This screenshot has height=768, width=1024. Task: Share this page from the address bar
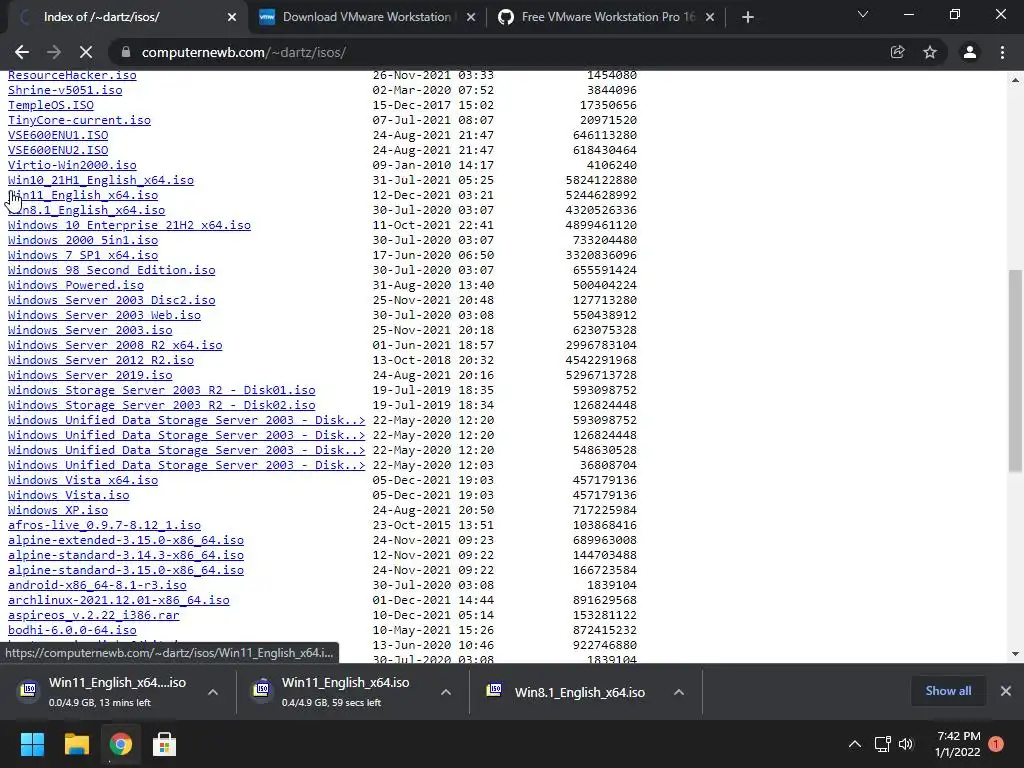[897, 52]
